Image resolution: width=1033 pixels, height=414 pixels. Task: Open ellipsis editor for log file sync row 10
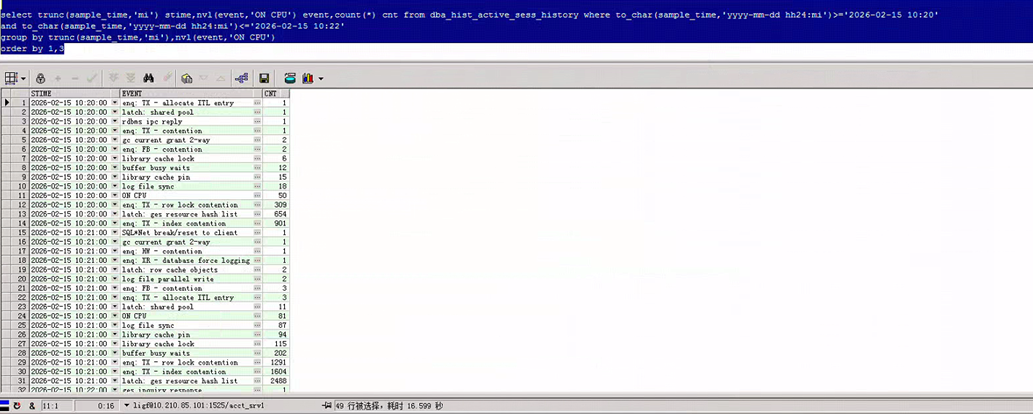click(x=258, y=187)
